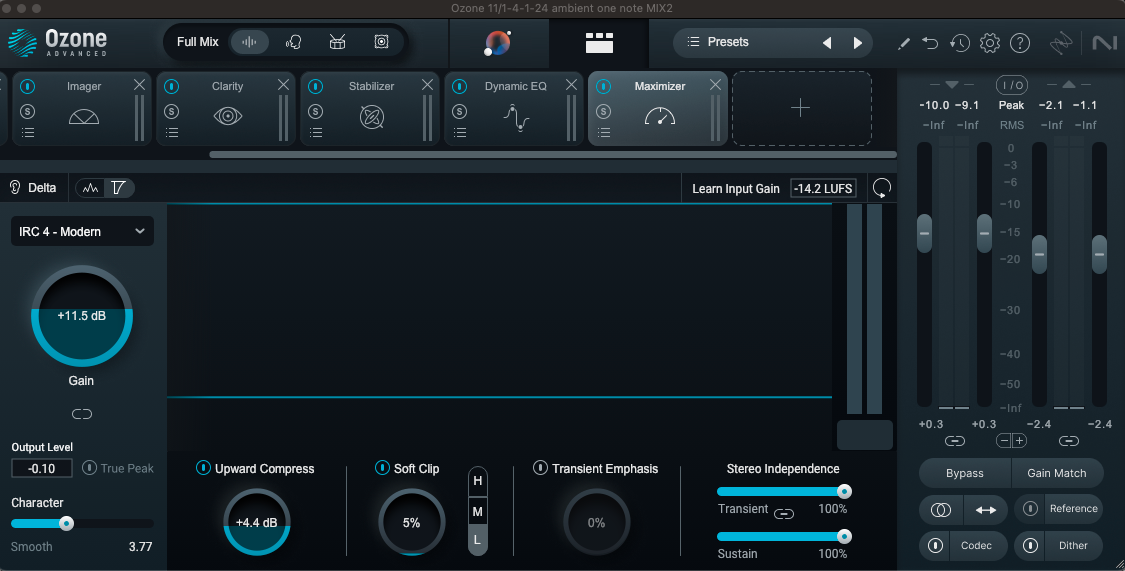Click the help question mark icon

(x=1020, y=43)
